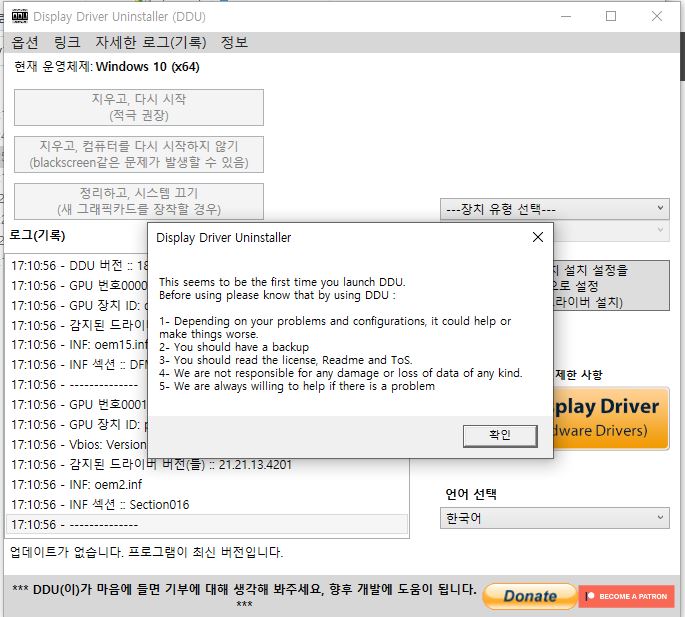Click 지우고, 컴퓨터를 다시 시작하지 않기 button
The width and height of the screenshot is (685, 617).
coord(139,154)
